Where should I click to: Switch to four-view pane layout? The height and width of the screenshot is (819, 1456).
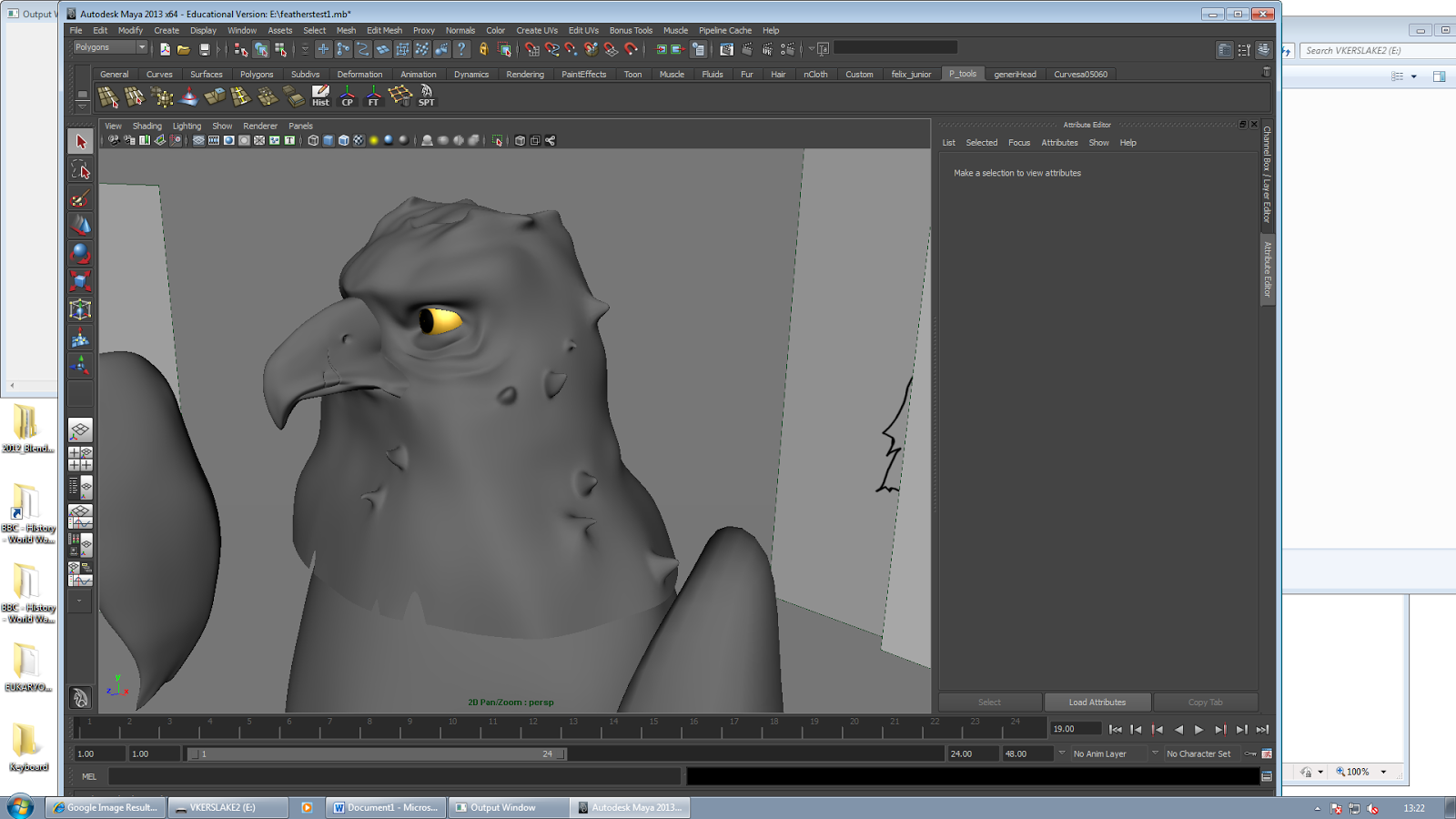coord(80,459)
